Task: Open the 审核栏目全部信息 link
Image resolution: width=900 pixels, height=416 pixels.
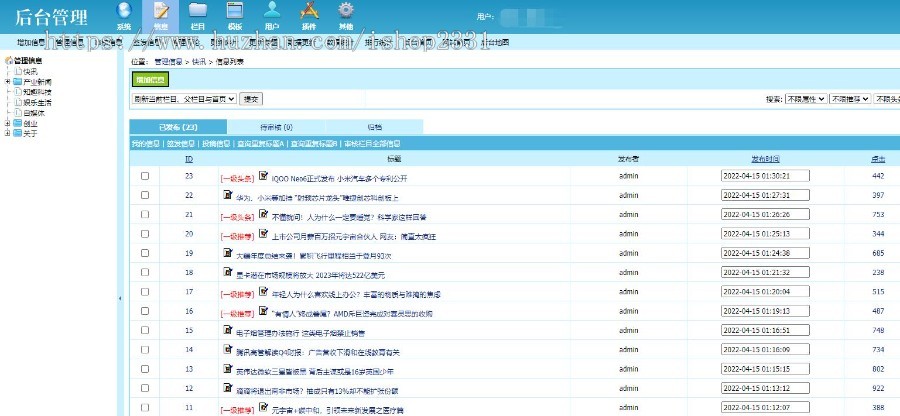Action: [x=372, y=144]
